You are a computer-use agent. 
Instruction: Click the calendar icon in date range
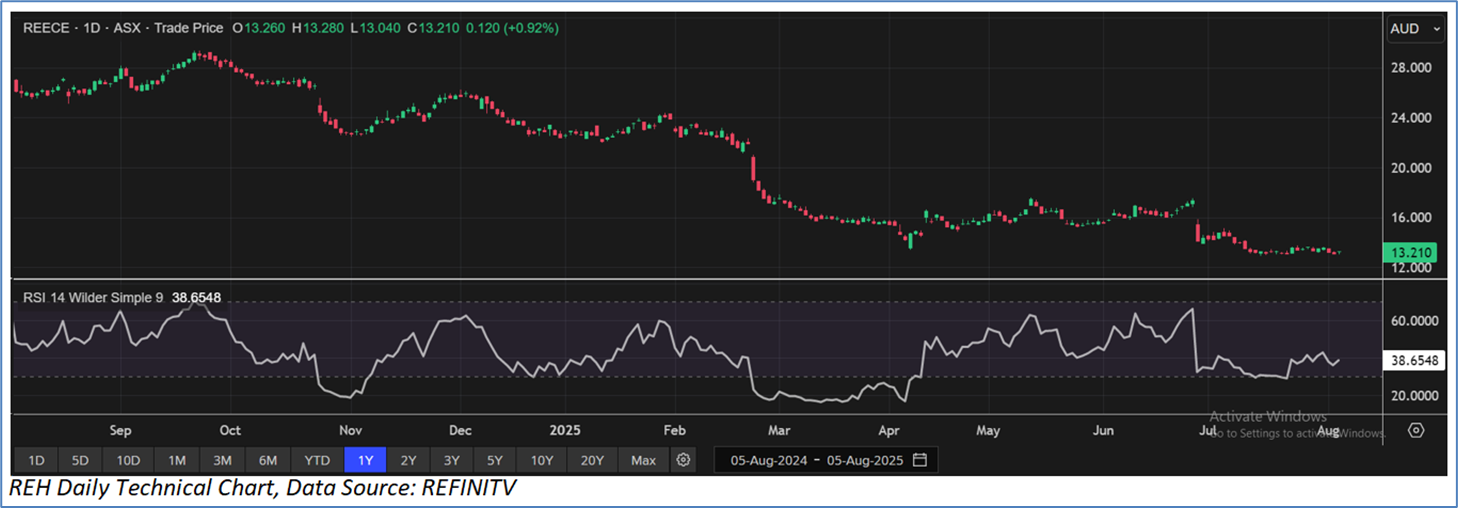[x=919, y=460]
